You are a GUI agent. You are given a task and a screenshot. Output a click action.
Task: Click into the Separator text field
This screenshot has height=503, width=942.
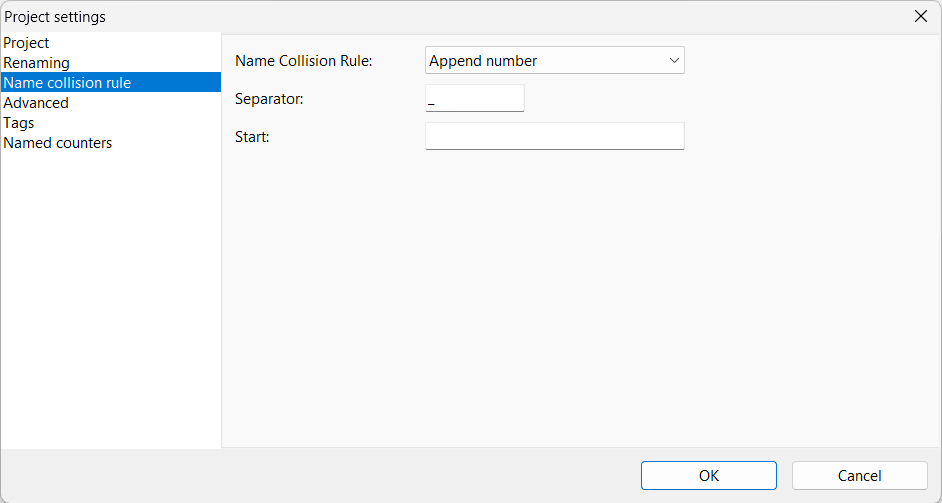475,98
